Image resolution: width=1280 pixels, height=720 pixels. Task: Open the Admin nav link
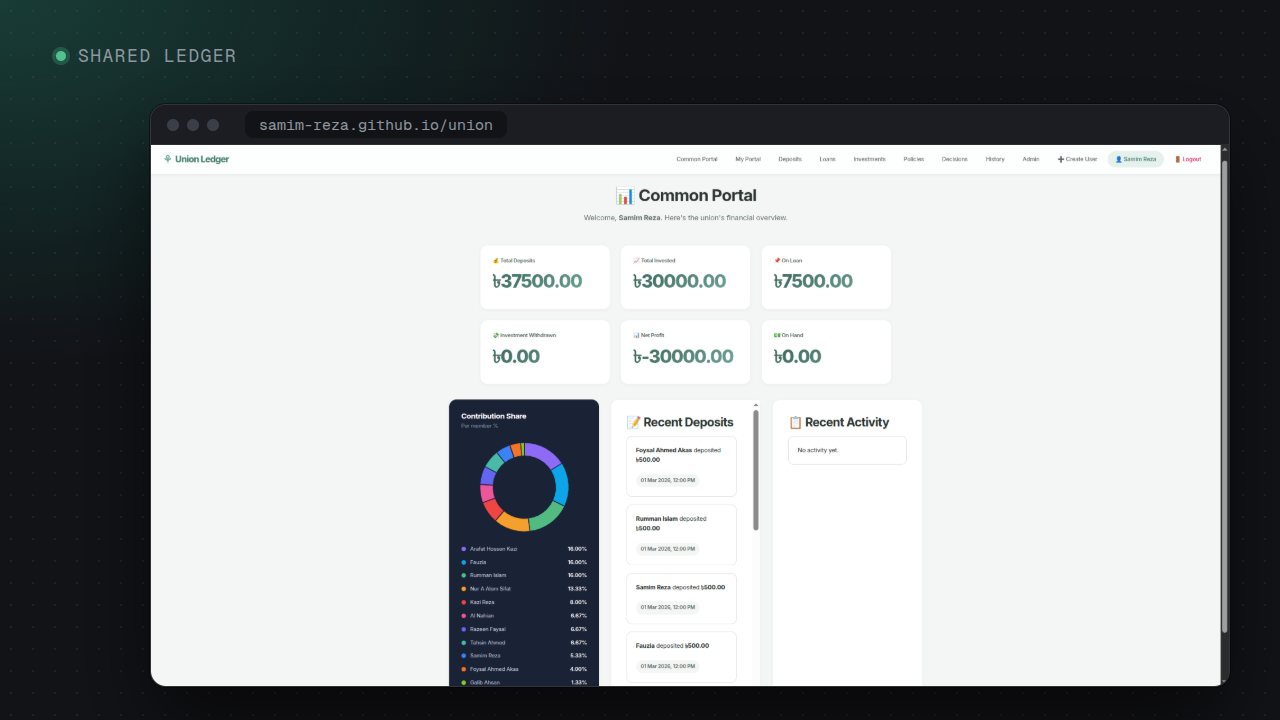[1031, 159]
